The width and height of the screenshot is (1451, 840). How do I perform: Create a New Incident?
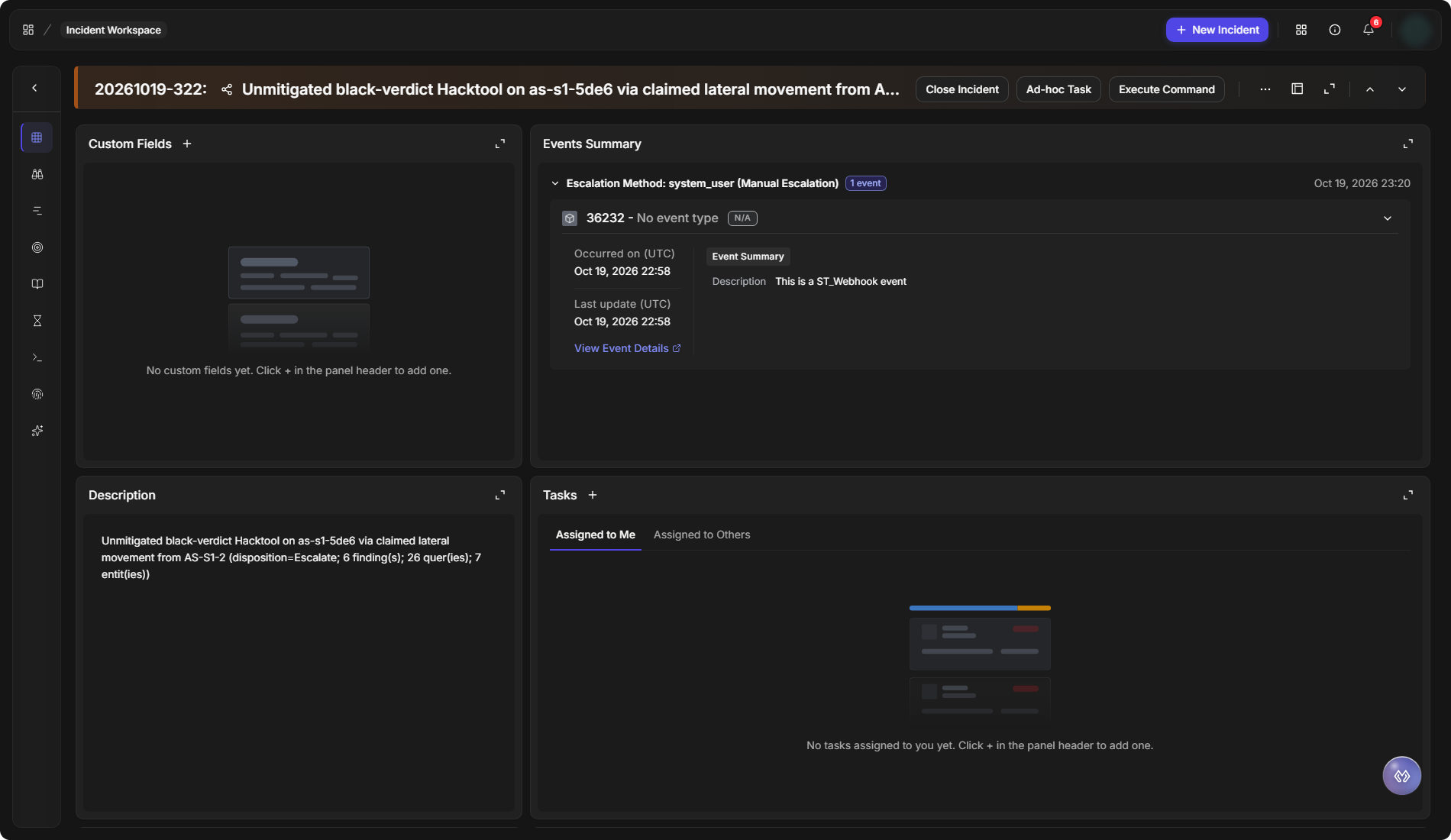(1217, 30)
